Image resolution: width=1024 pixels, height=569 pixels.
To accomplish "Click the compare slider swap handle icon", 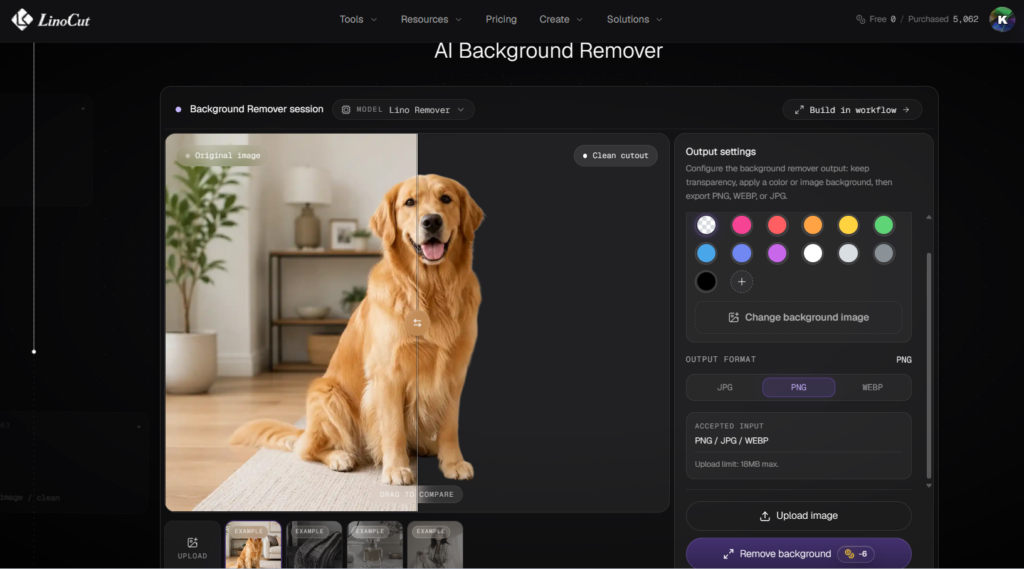I will point(417,323).
